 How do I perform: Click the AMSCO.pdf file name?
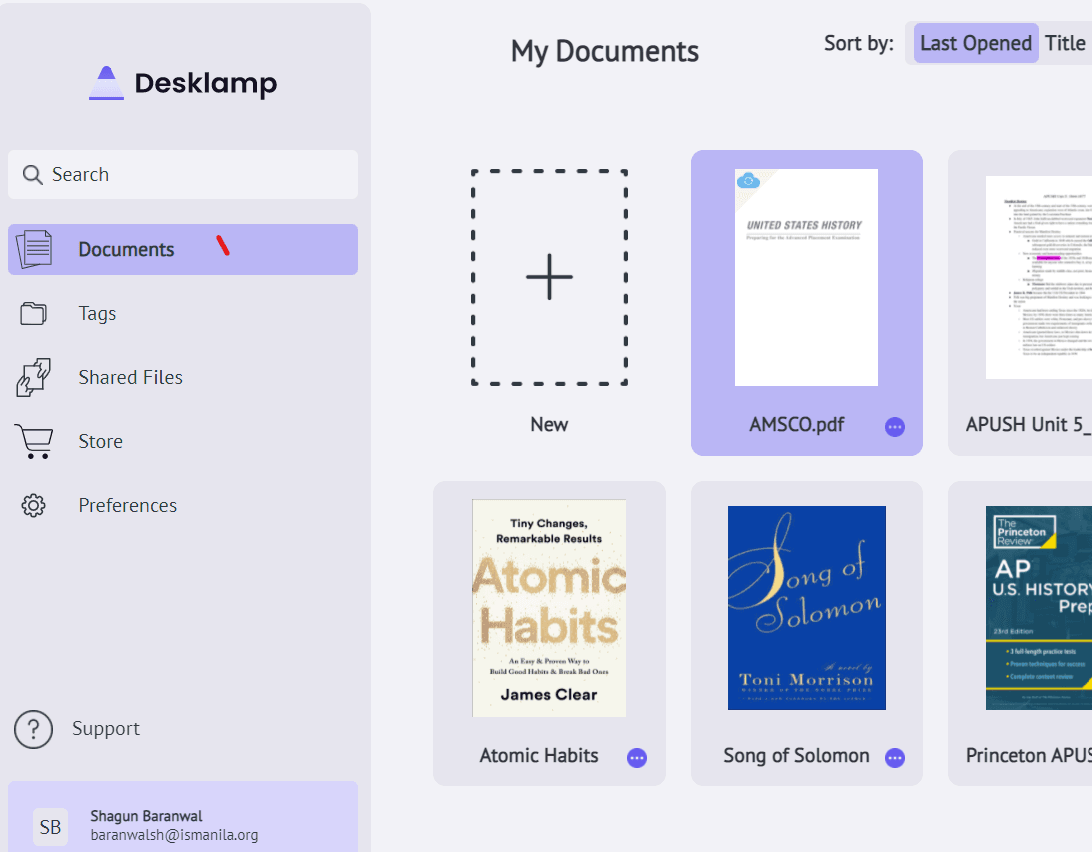797,425
